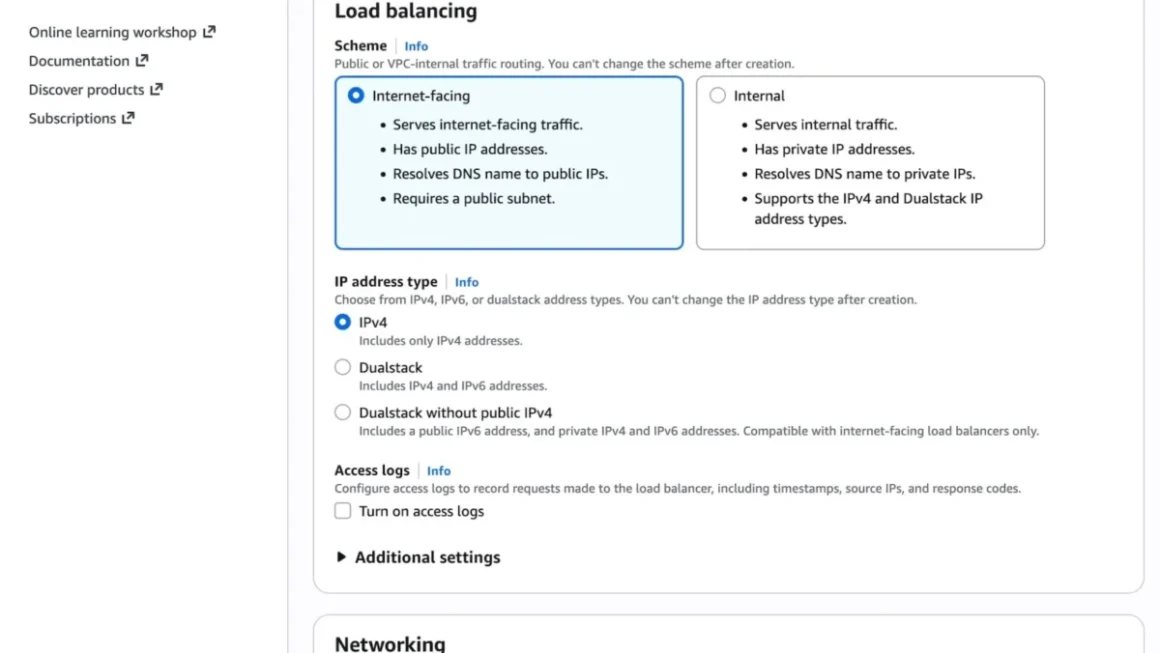The width and height of the screenshot is (1160, 653).
Task: Open Info link next to Scheme
Action: click(416, 46)
